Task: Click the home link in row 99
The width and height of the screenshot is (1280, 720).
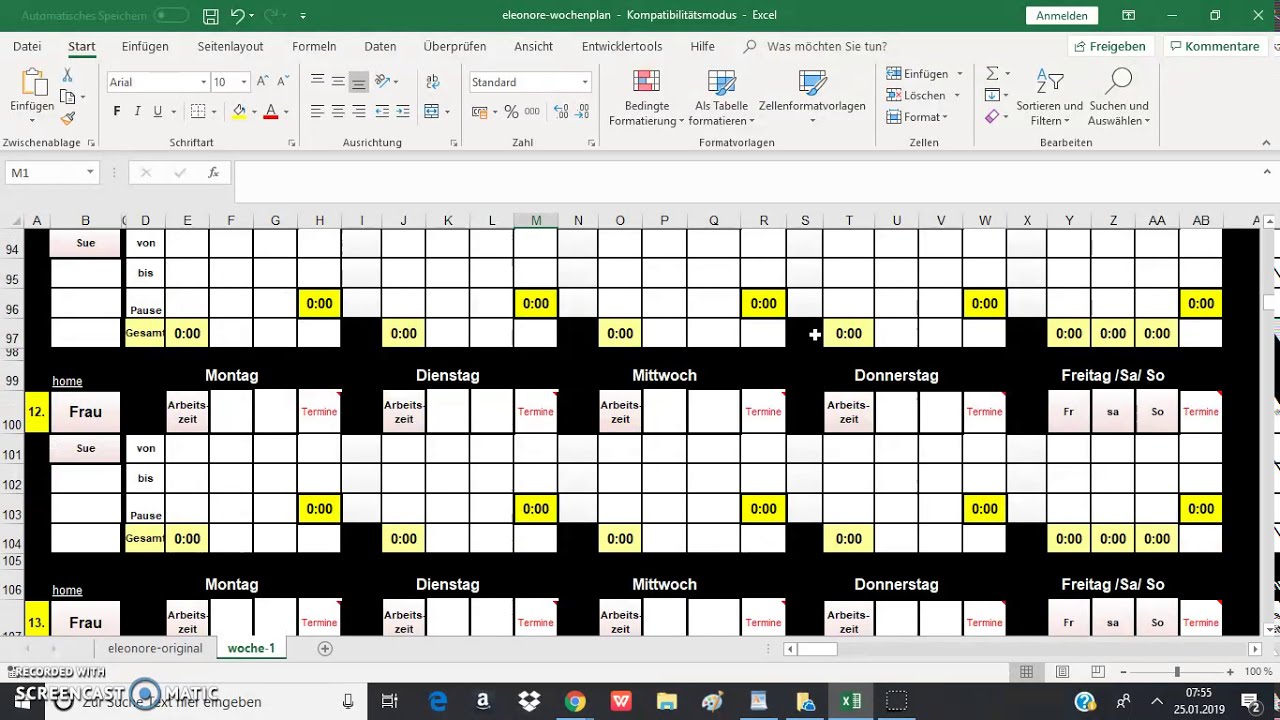Action: point(67,381)
